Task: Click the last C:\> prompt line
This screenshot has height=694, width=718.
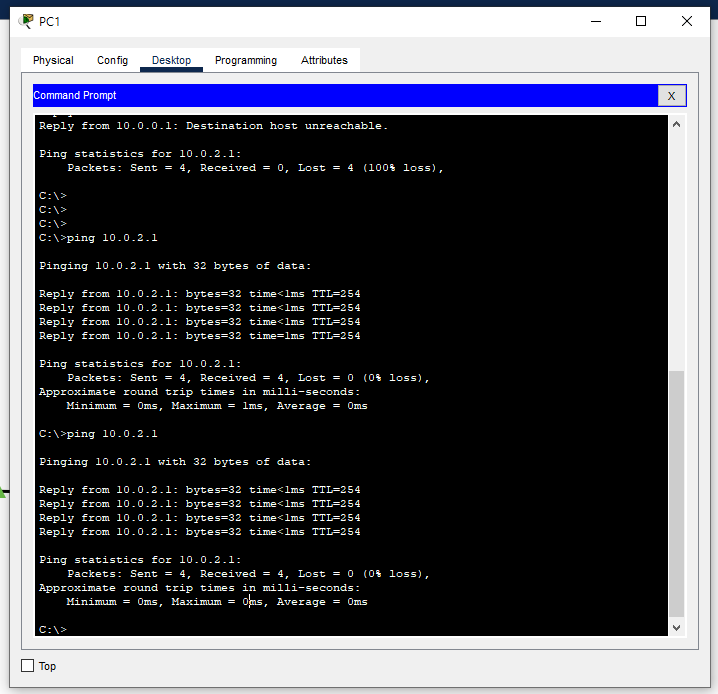Action: (53, 629)
